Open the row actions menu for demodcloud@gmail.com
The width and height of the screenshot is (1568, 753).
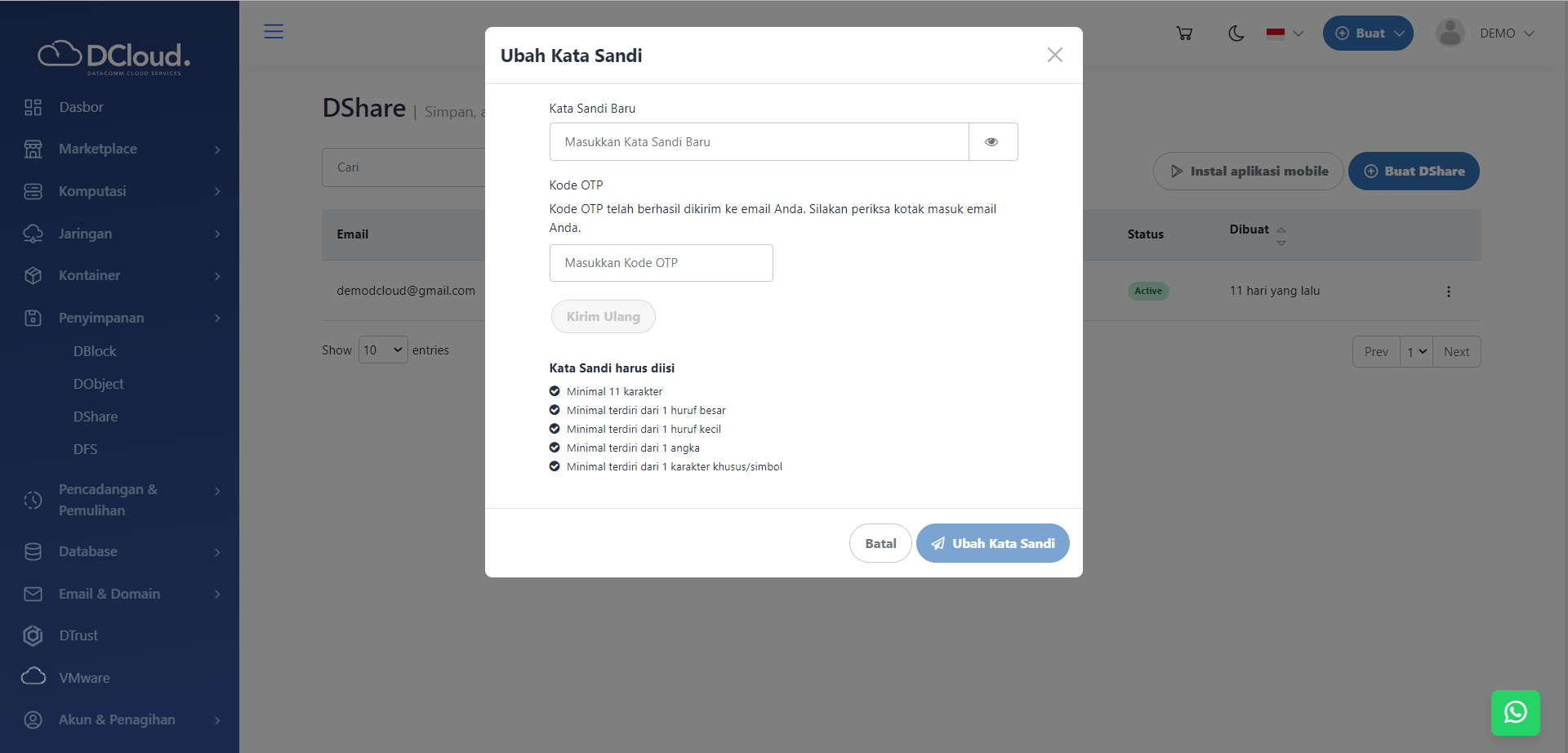1448,291
